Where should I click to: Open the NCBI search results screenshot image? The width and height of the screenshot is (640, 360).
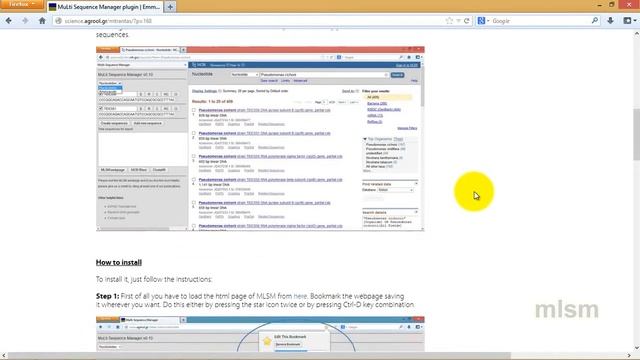pos(260,139)
